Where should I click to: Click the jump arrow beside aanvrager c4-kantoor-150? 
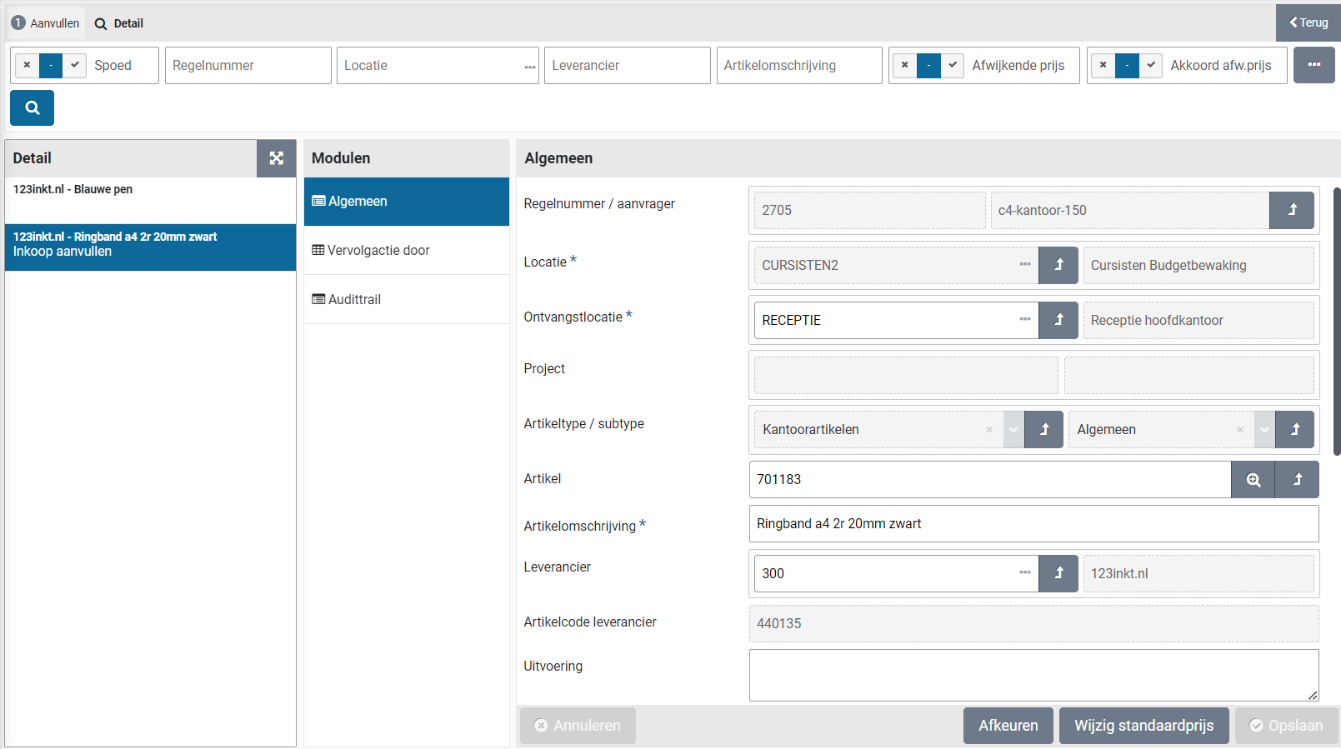pyautogui.click(x=1291, y=210)
